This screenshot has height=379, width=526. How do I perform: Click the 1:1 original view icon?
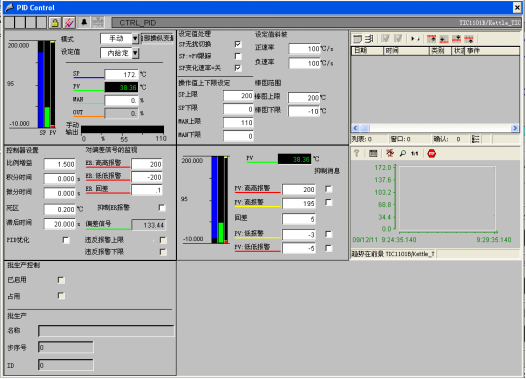click(415, 153)
